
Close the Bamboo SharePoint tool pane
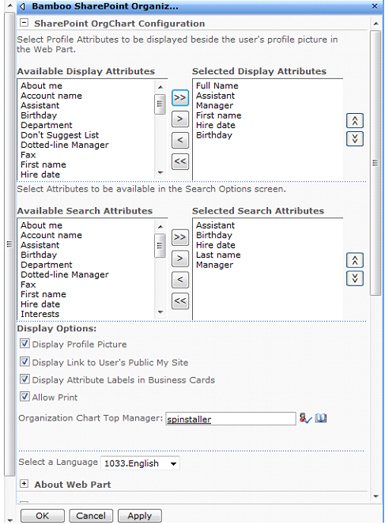pos(375,6)
